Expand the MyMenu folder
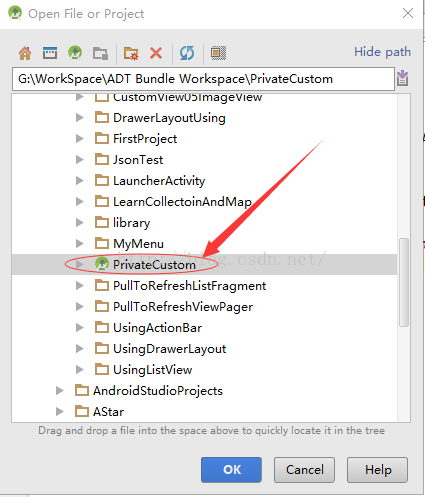 point(80,243)
